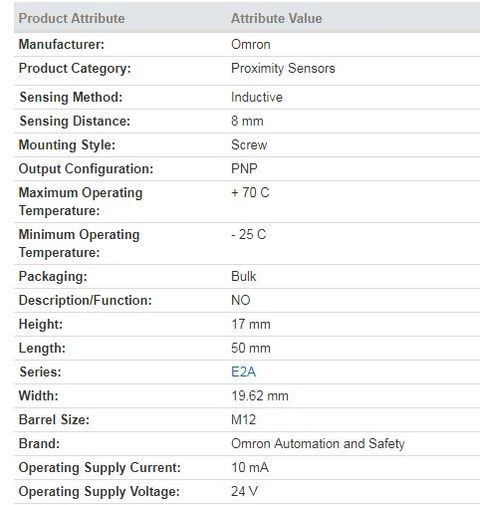Click the 50 mm length value
480x505 pixels.
(x=251, y=348)
